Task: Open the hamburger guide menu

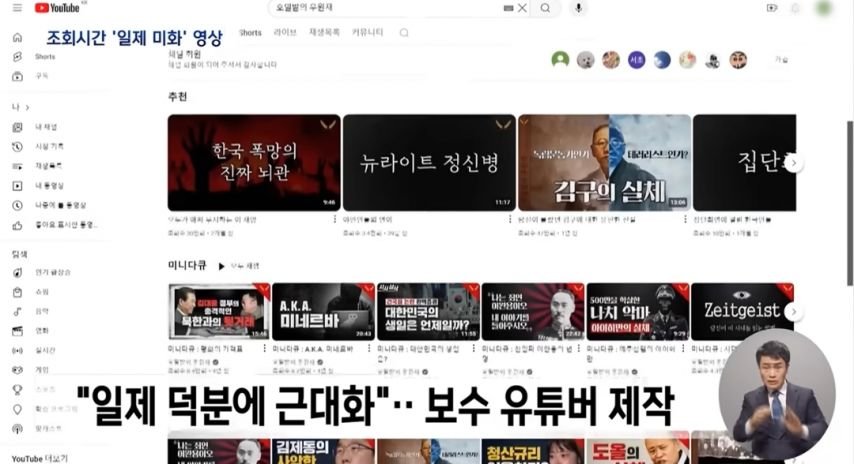Action: tap(17, 8)
